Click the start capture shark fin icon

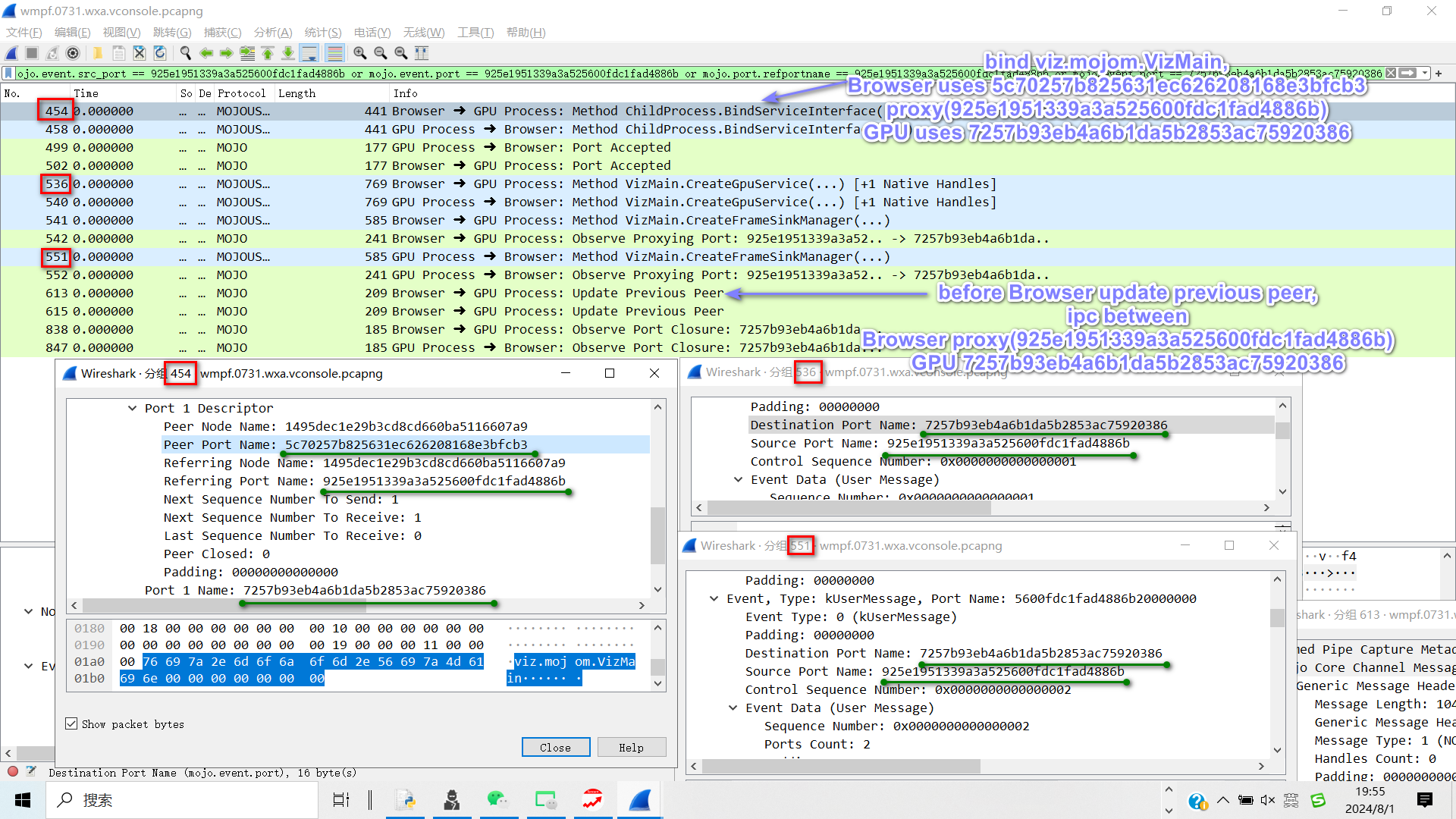point(11,53)
